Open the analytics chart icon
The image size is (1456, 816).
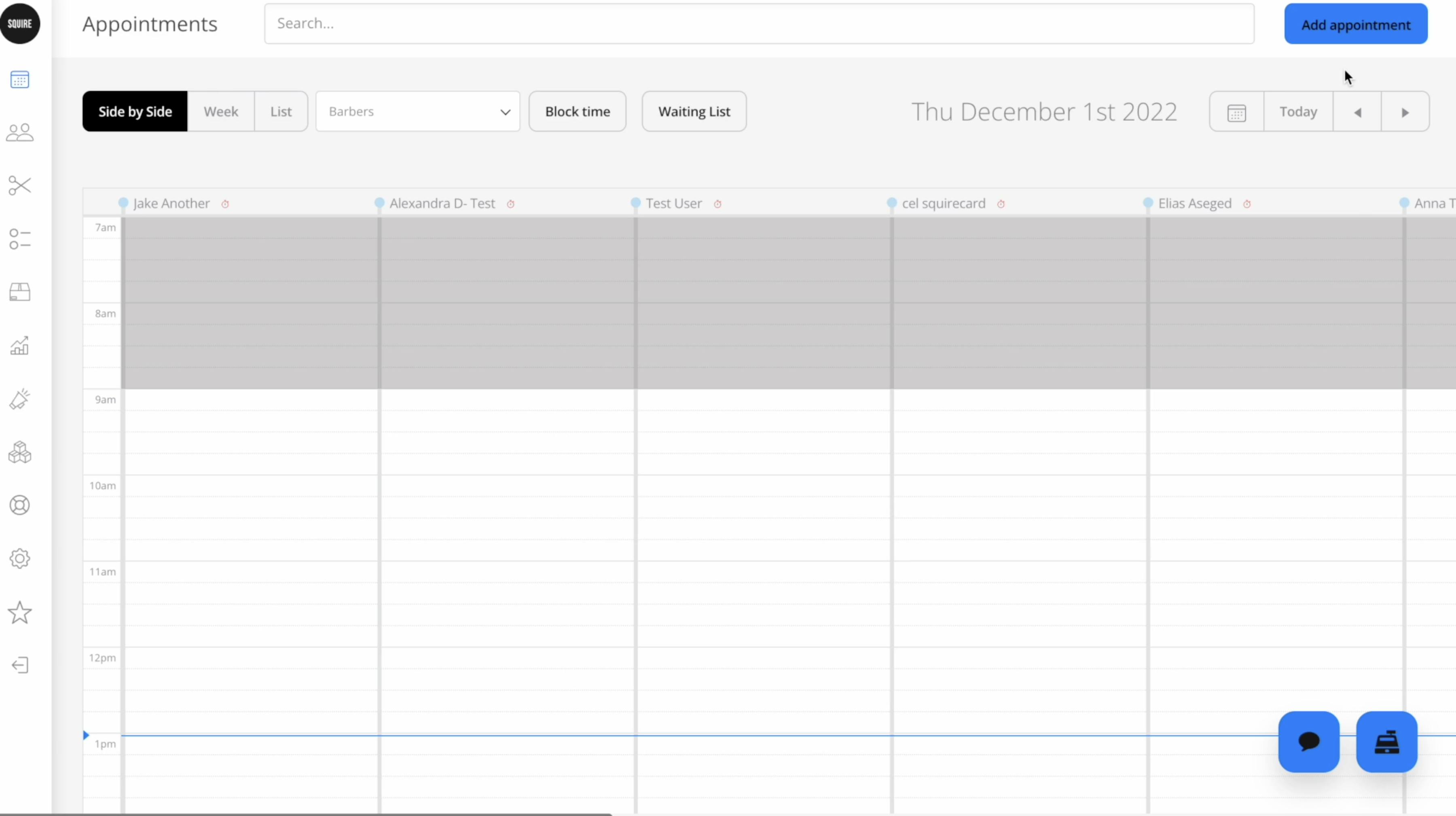coord(20,346)
